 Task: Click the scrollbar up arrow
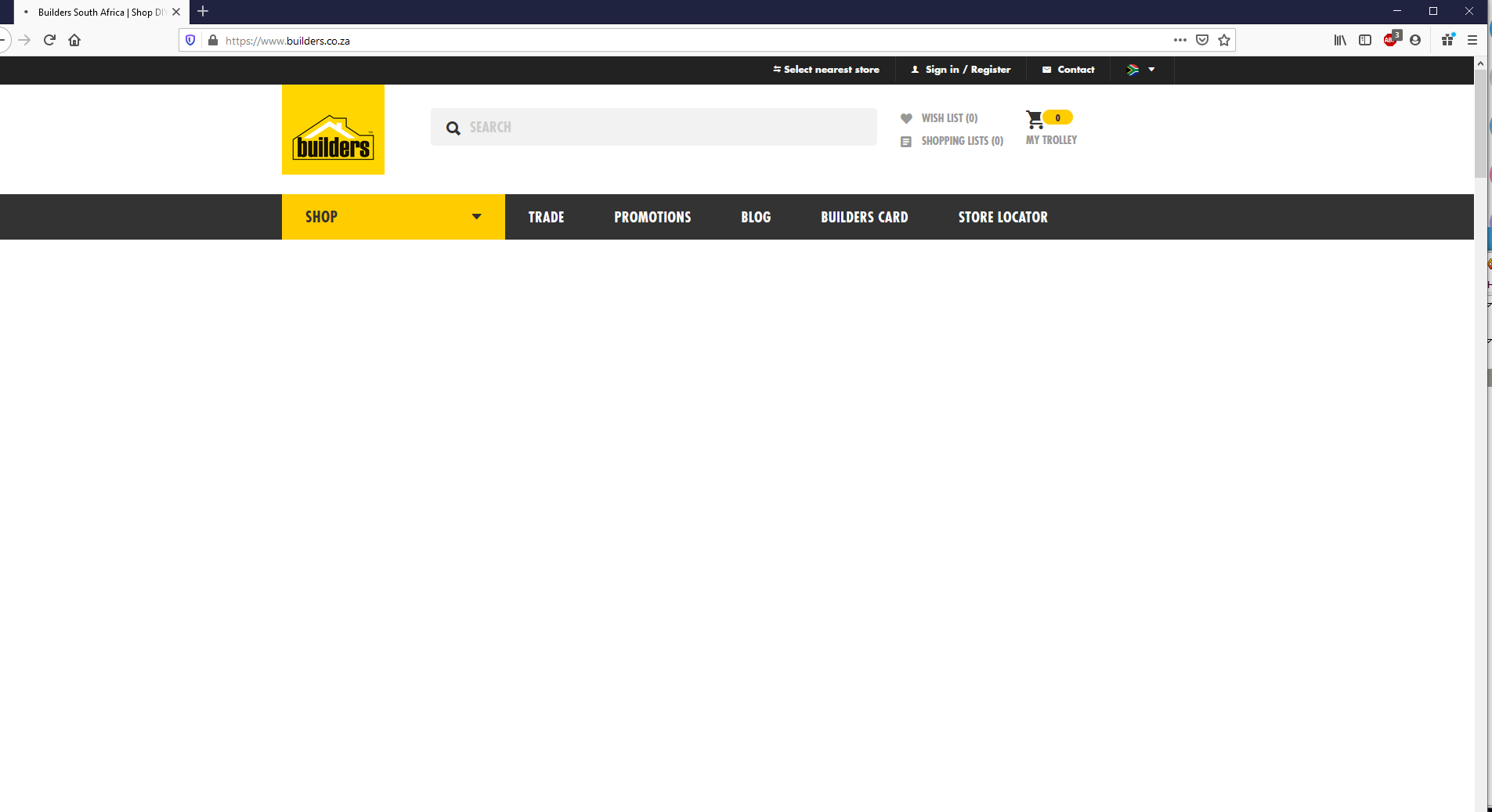[1480, 63]
